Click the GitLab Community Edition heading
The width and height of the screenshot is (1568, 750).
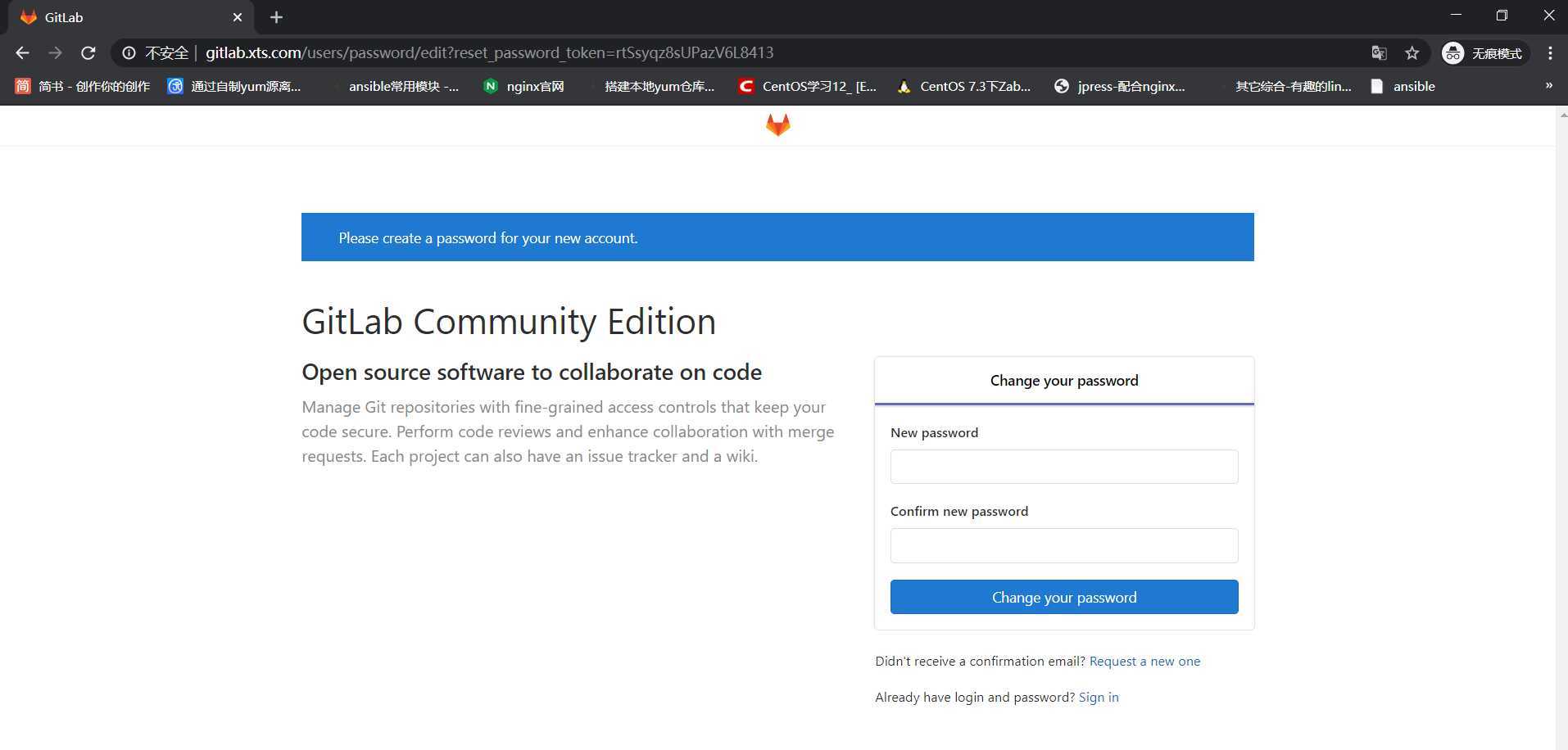click(x=509, y=322)
